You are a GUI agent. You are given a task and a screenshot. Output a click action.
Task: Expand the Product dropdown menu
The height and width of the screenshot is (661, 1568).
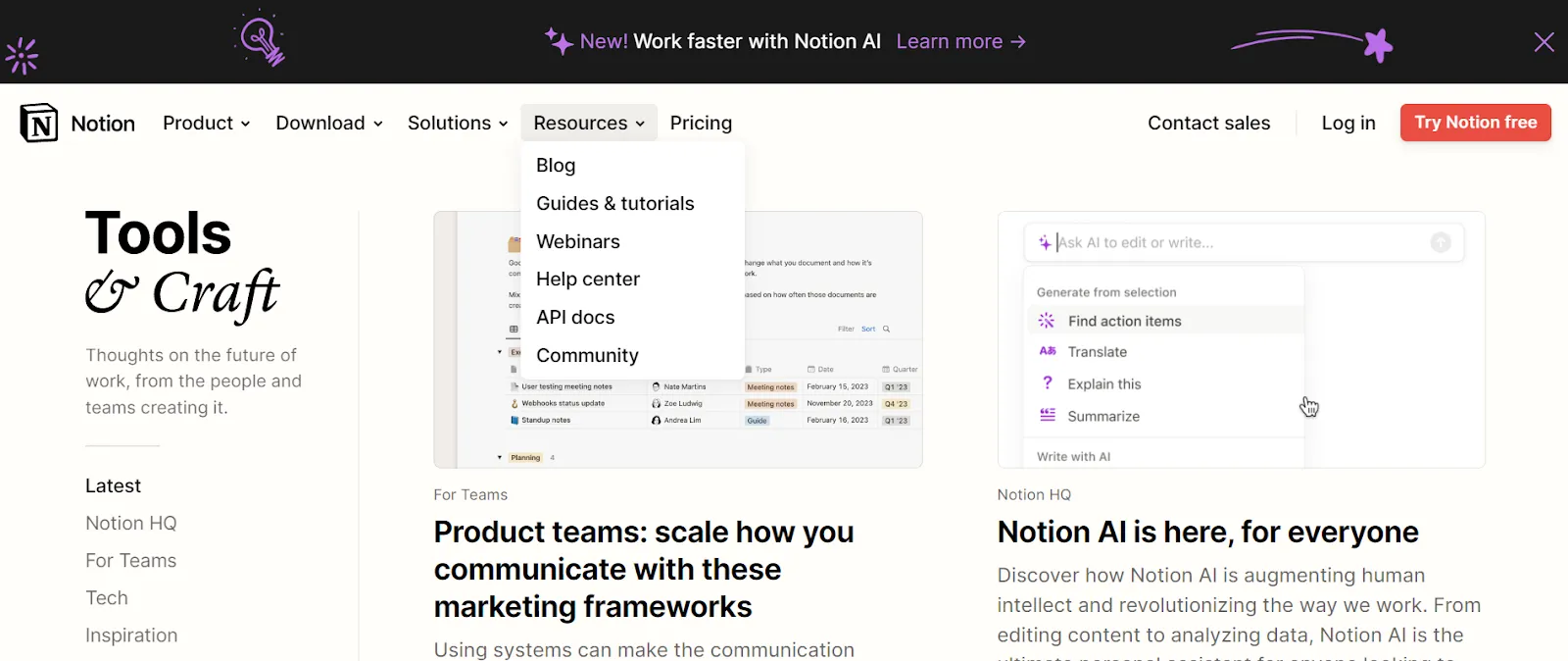206,123
